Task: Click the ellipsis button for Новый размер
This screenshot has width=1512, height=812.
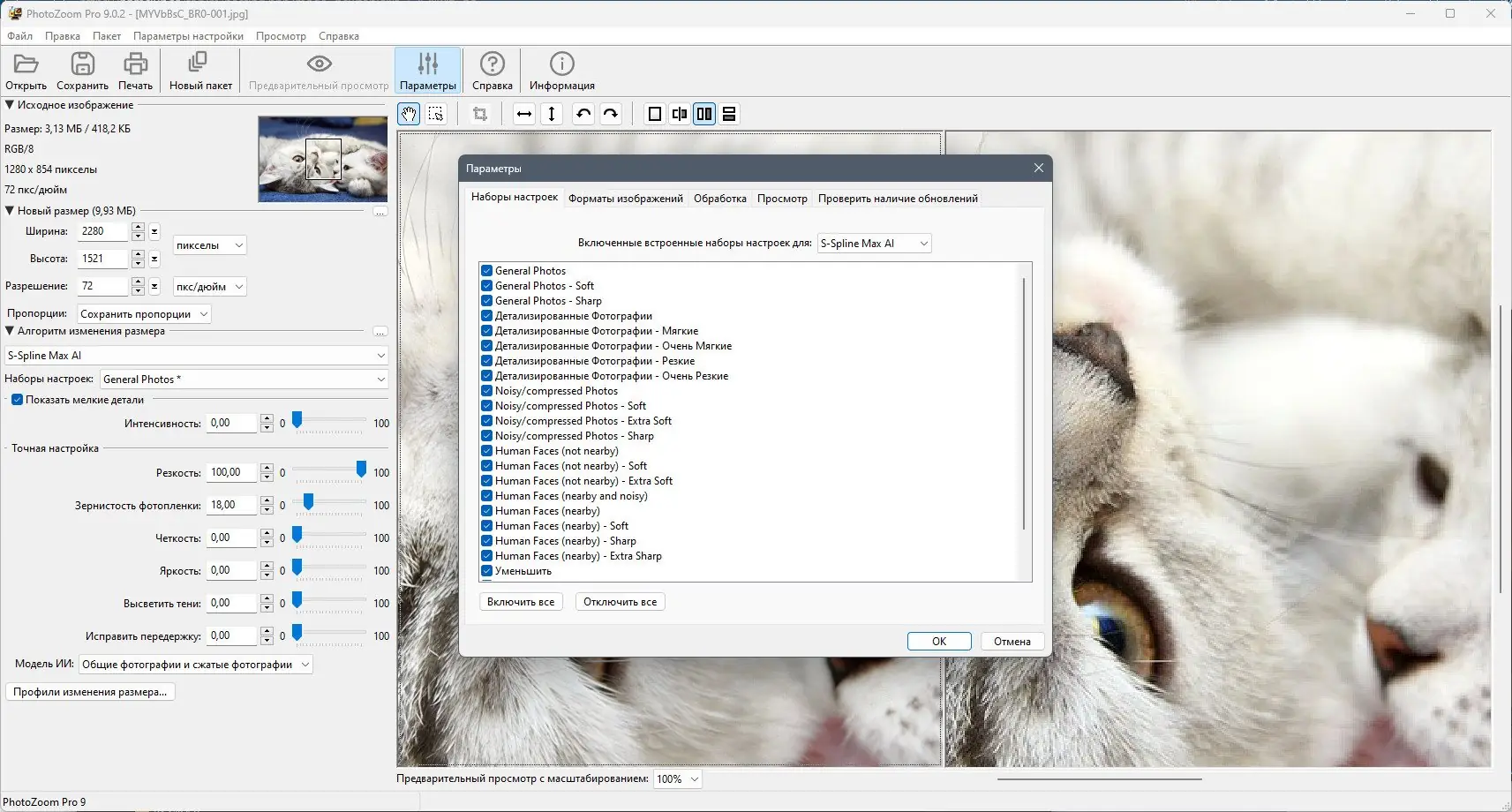Action: click(x=380, y=212)
